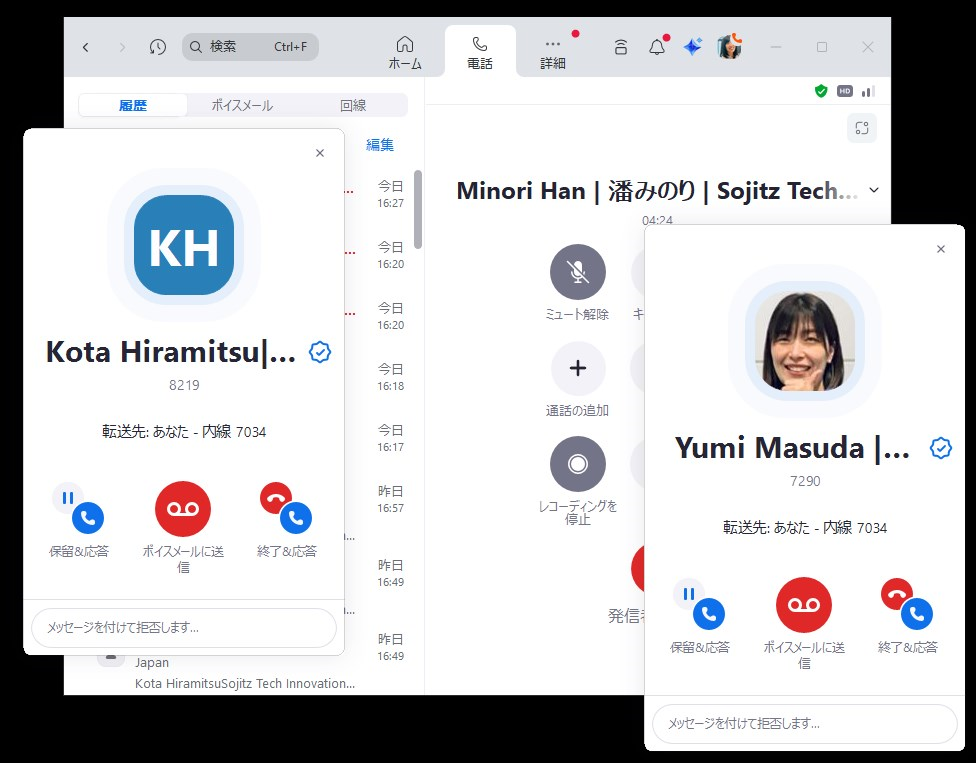Open notifications bell icon
Image resolution: width=976 pixels, height=763 pixels.
tap(657, 47)
